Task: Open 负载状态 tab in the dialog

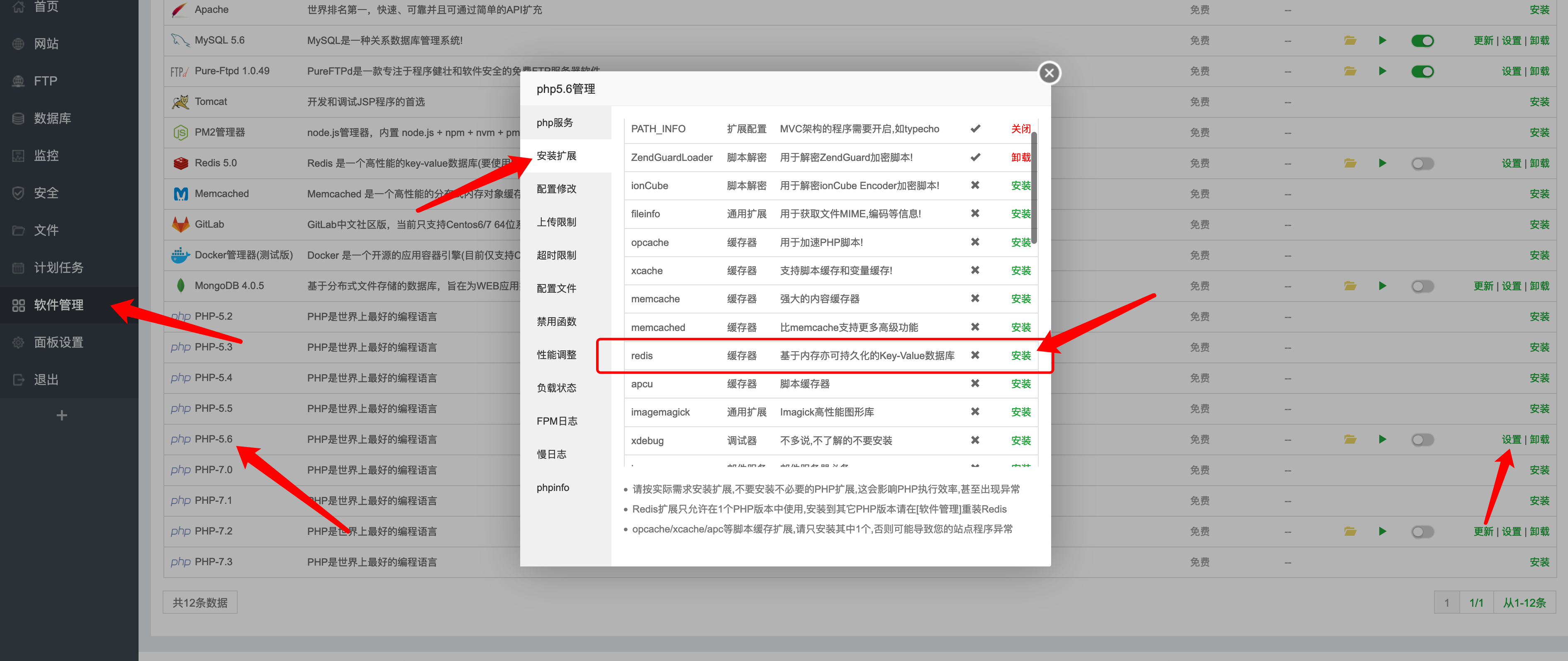Action: tap(565, 388)
